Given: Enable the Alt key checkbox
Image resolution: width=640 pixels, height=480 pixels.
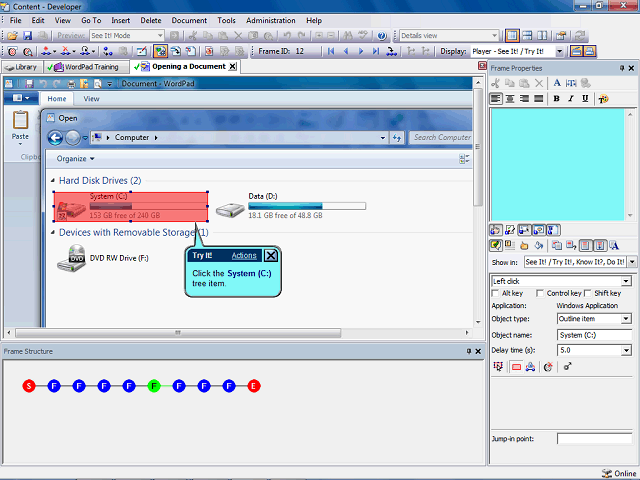Looking at the screenshot, I should (496, 293).
